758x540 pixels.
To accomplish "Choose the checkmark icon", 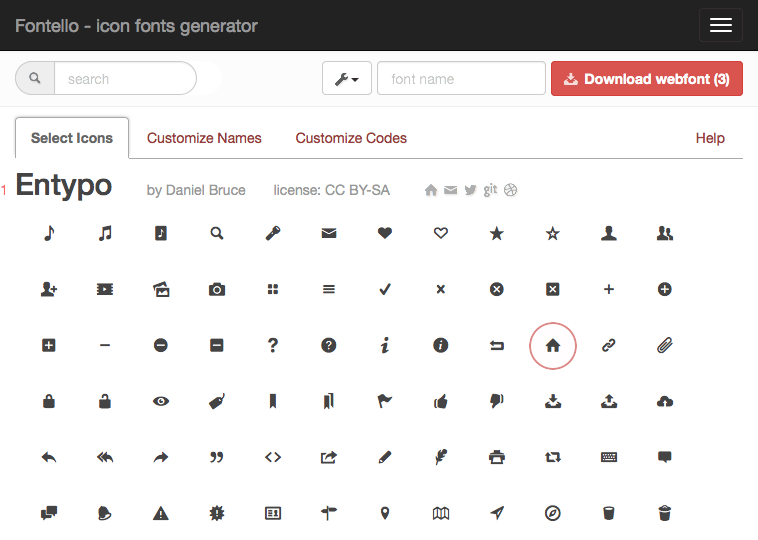I will coord(385,289).
